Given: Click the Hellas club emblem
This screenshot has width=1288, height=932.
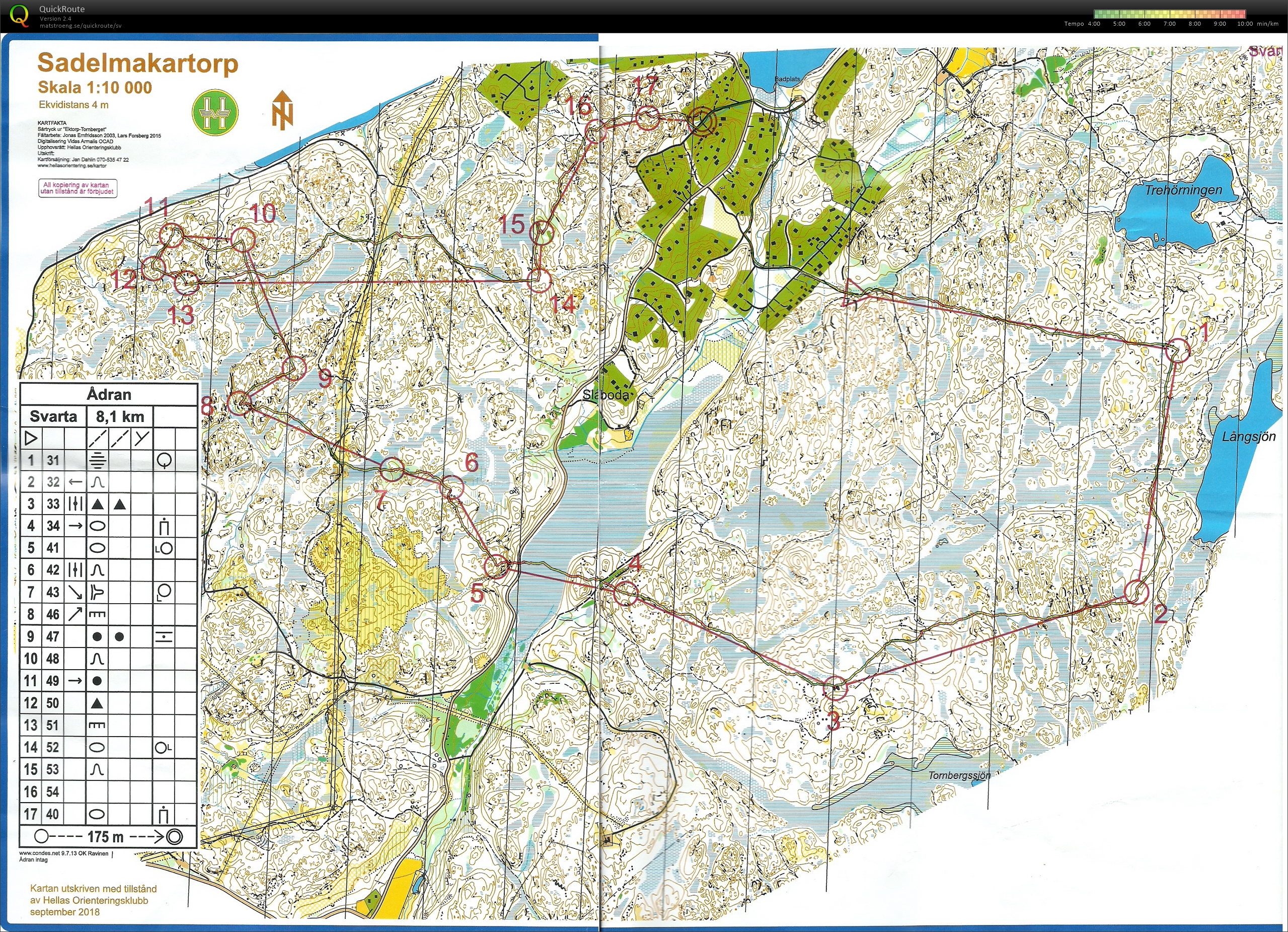Looking at the screenshot, I should (x=214, y=112).
